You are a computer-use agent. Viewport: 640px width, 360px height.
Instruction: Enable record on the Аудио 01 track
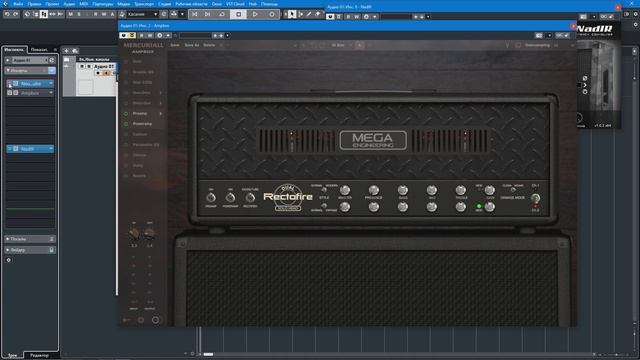[x=98, y=73]
